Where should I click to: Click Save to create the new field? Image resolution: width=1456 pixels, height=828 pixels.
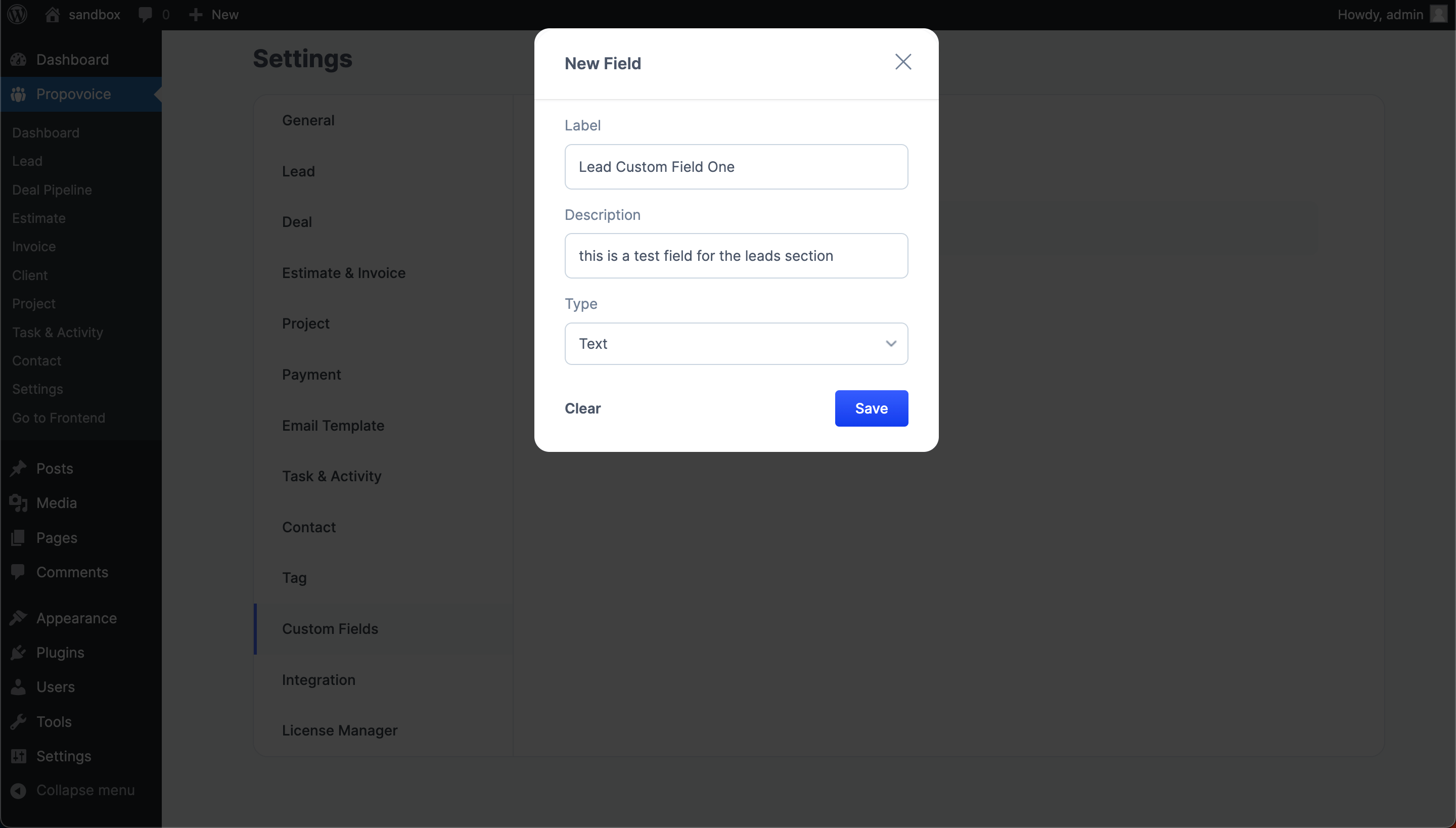[871, 408]
